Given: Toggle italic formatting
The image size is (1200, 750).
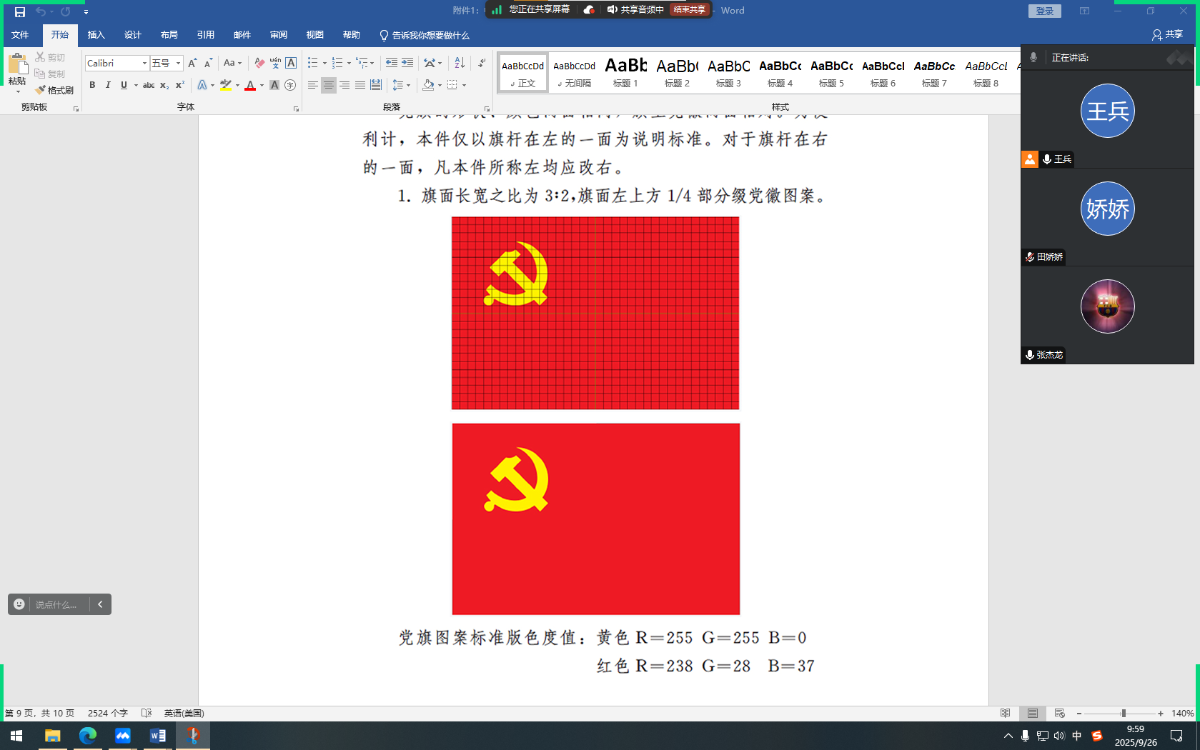Looking at the screenshot, I should [x=106, y=85].
